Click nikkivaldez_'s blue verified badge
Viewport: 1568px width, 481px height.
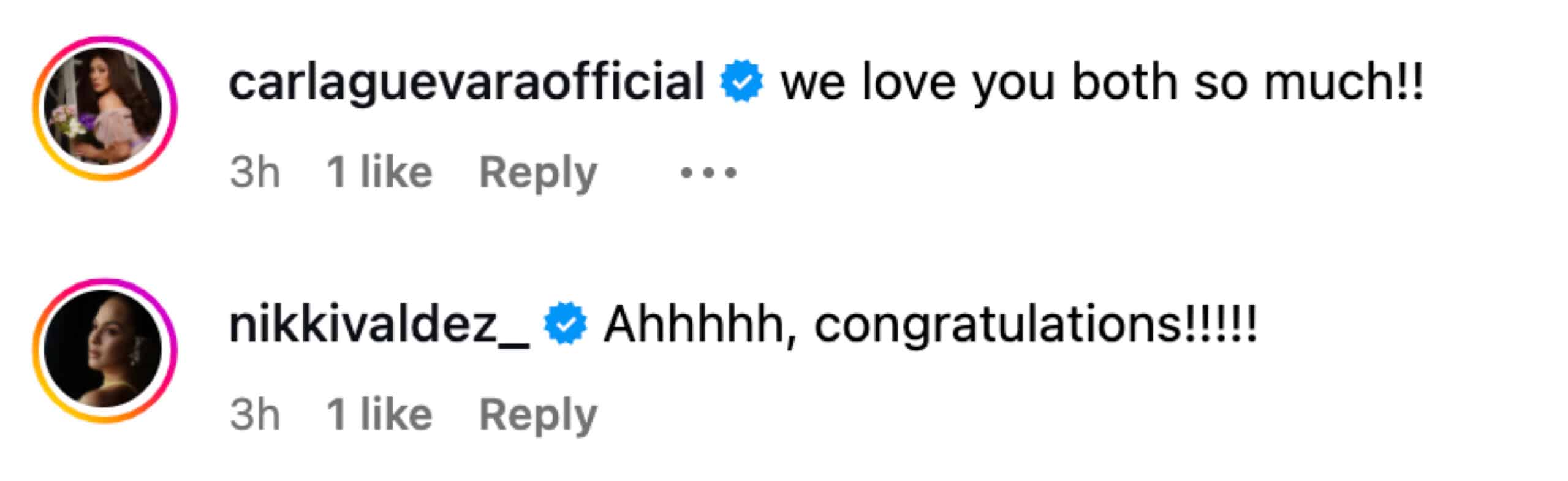565,324
